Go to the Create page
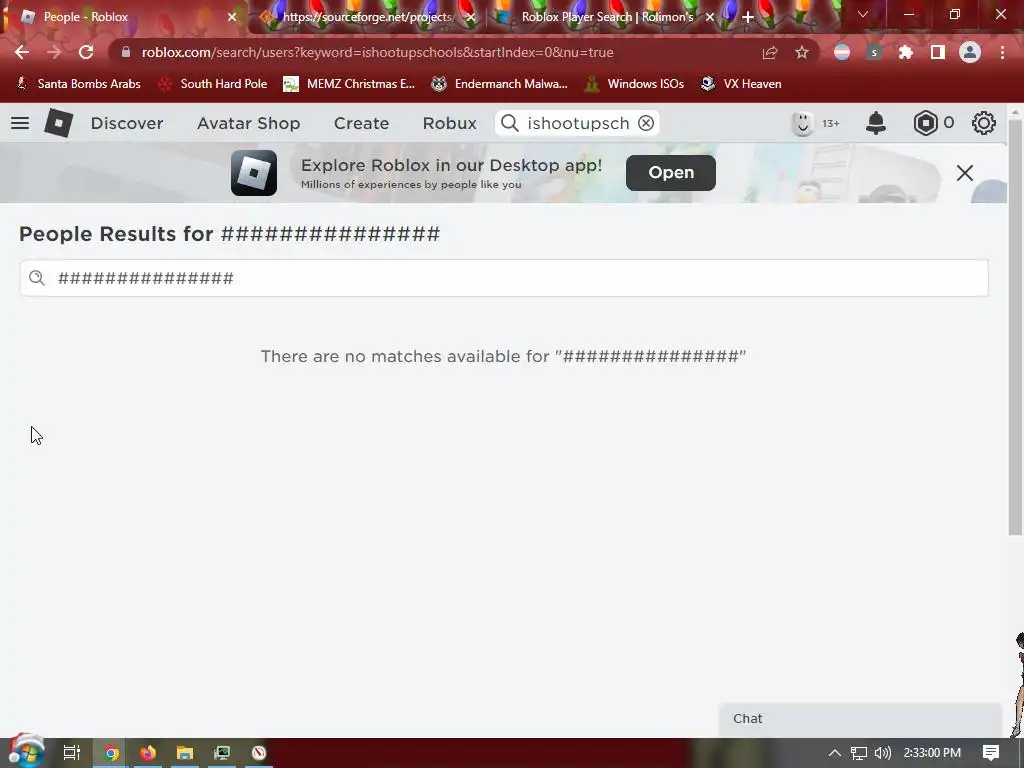The height and width of the screenshot is (768, 1024). click(361, 123)
